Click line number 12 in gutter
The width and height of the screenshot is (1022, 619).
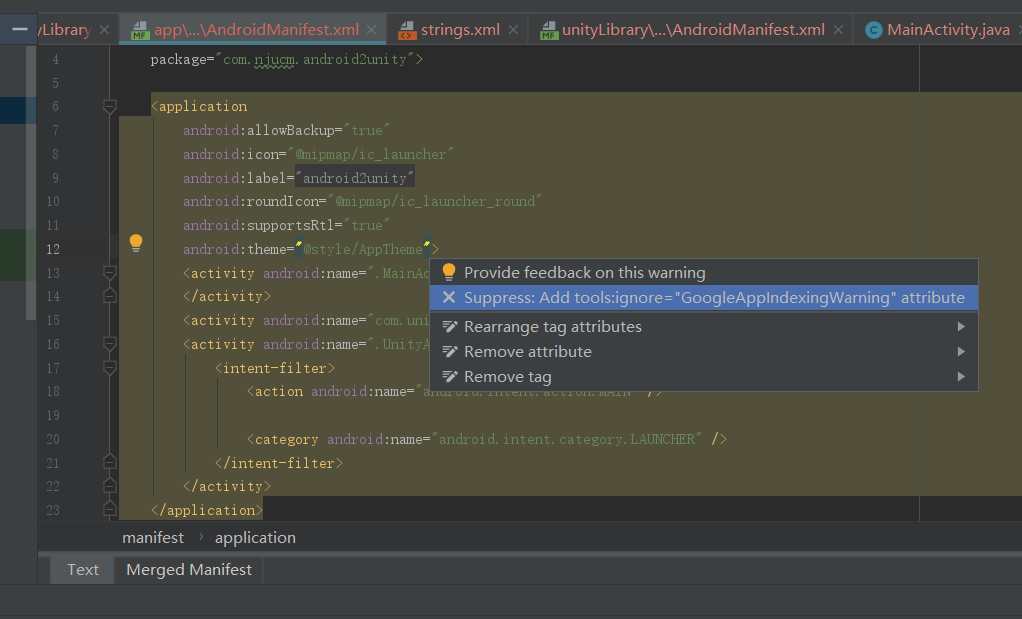53,249
